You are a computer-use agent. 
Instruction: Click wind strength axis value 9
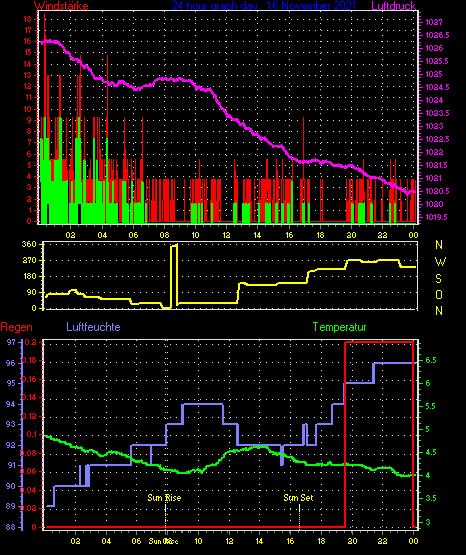tap(29, 120)
